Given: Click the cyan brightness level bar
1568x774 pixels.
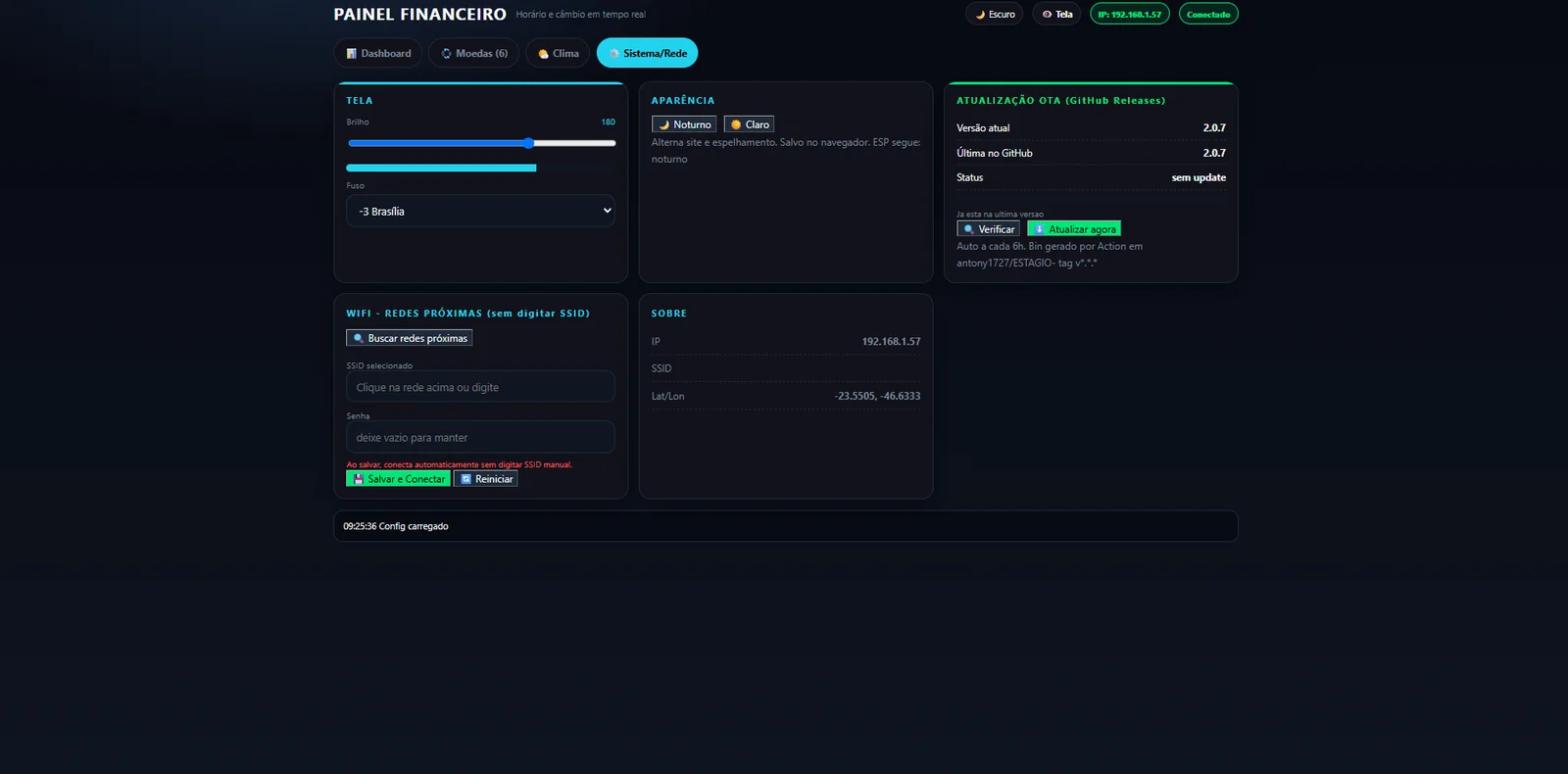Looking at the screenshot, I should click(x=441, y=168).
